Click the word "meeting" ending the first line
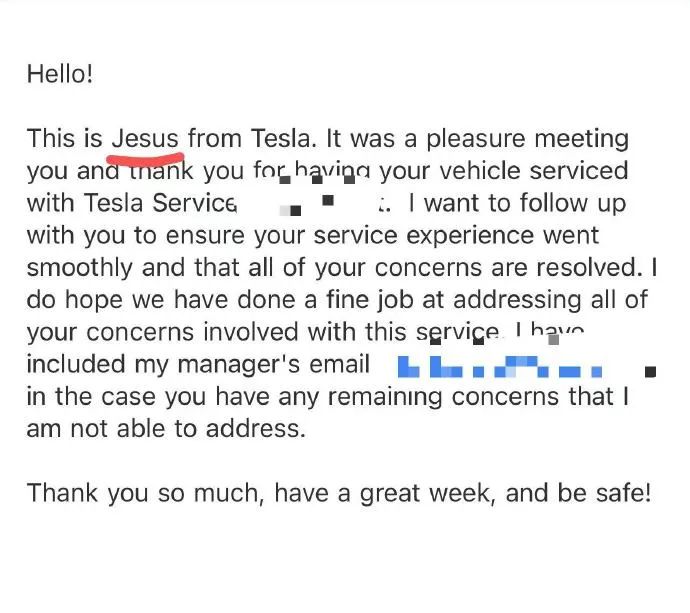 pos(581,140)
